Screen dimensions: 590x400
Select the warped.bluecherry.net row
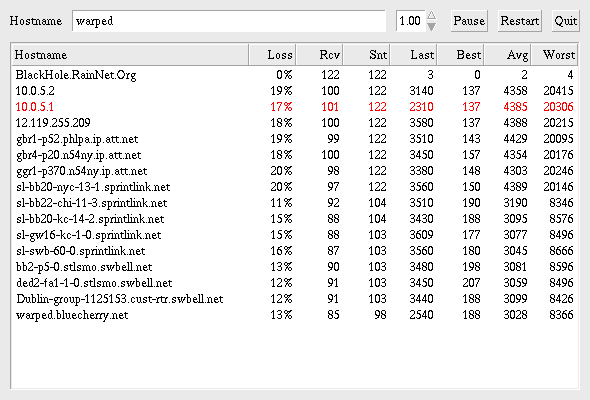pyautogui.click(x=295, y=315)
